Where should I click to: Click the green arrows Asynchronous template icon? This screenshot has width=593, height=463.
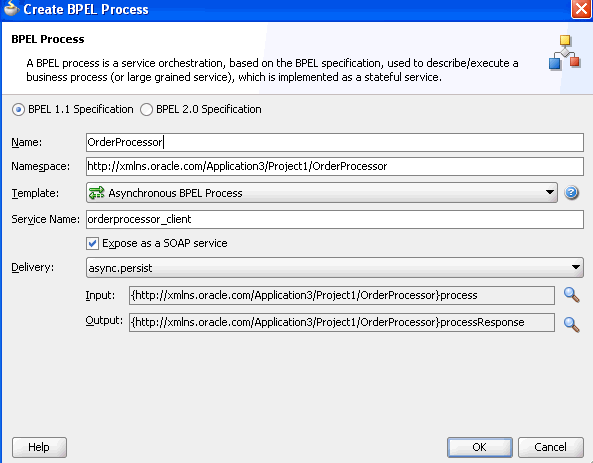click(96, 193)
